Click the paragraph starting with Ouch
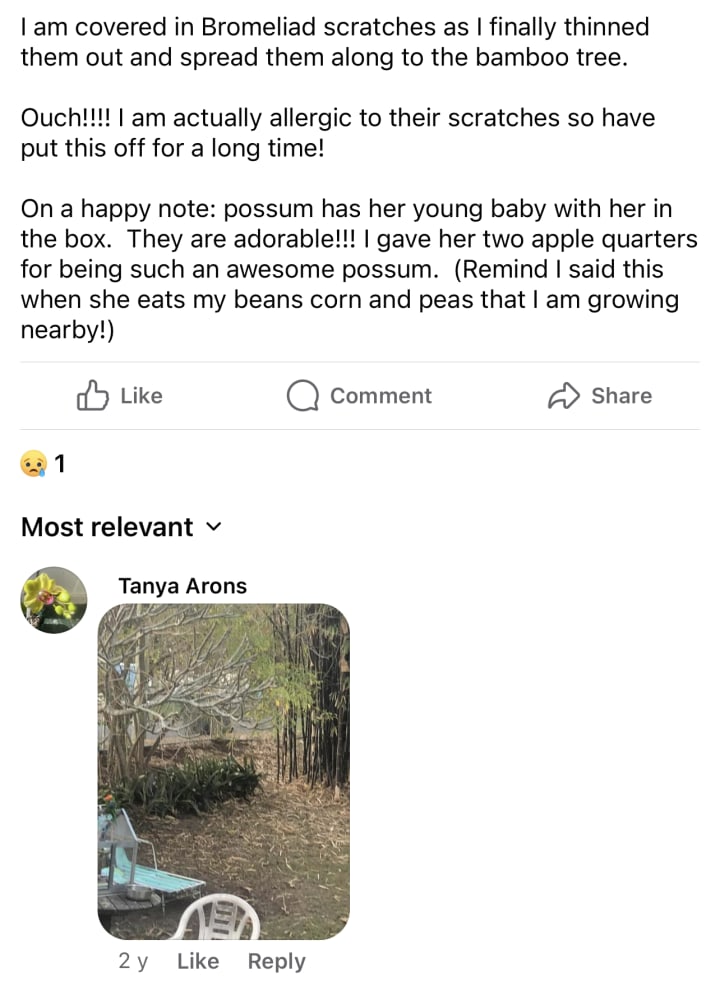 (x=337, y=133)
